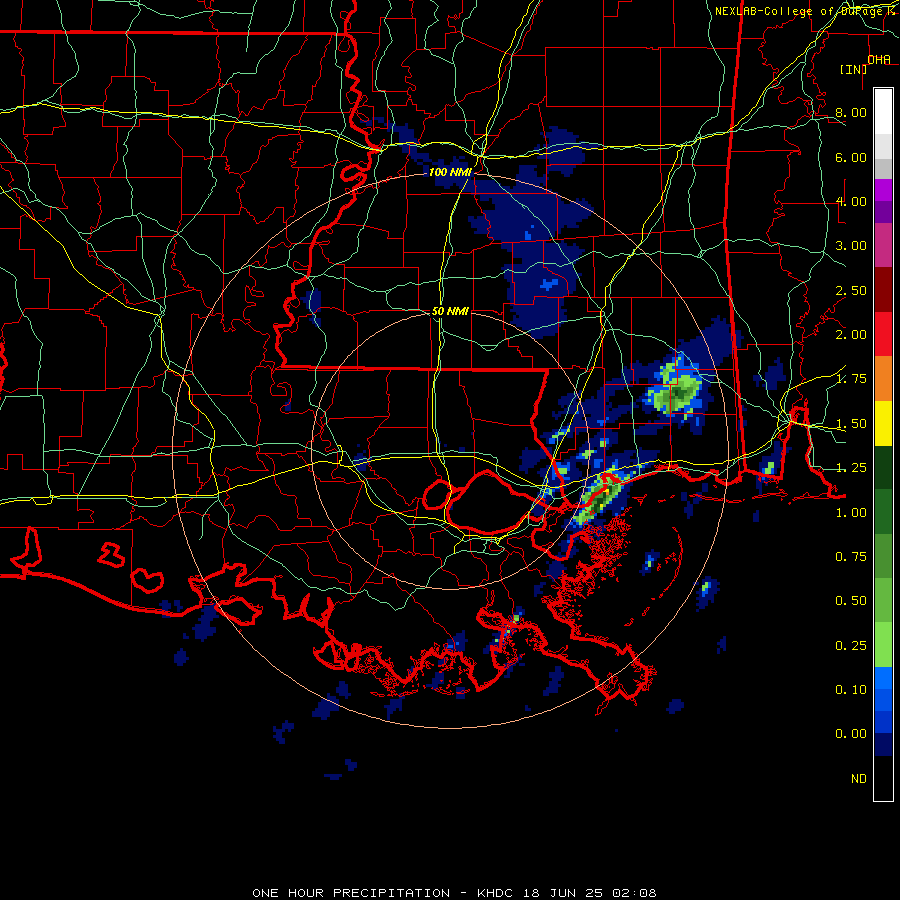Click the 3.00 legend value
The width and height of the screenshot is (900, 900).
coord(851,246)
